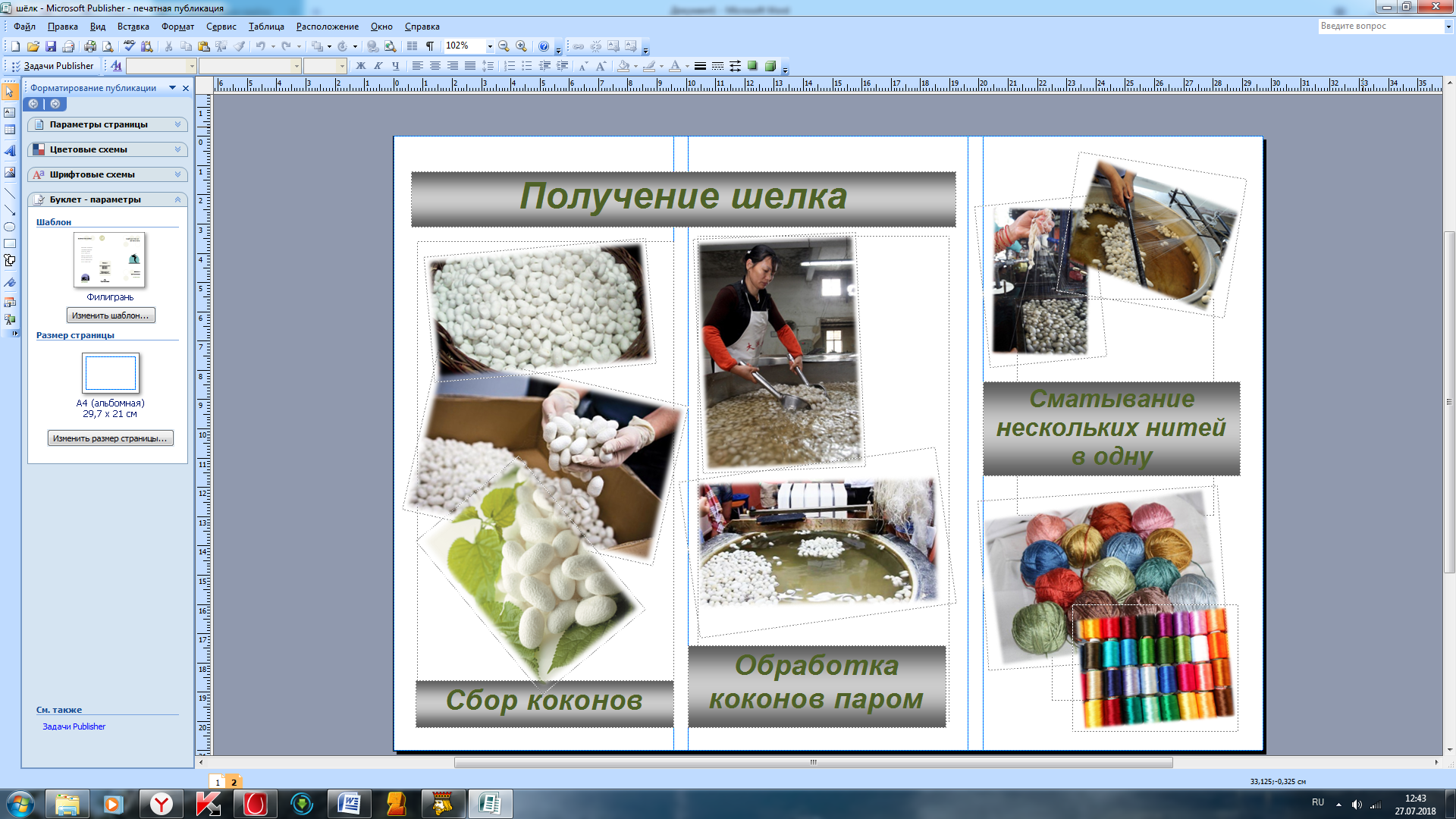Select the WordArt tool
Viewport: 1456px width, 819px height.
[10, 151]
